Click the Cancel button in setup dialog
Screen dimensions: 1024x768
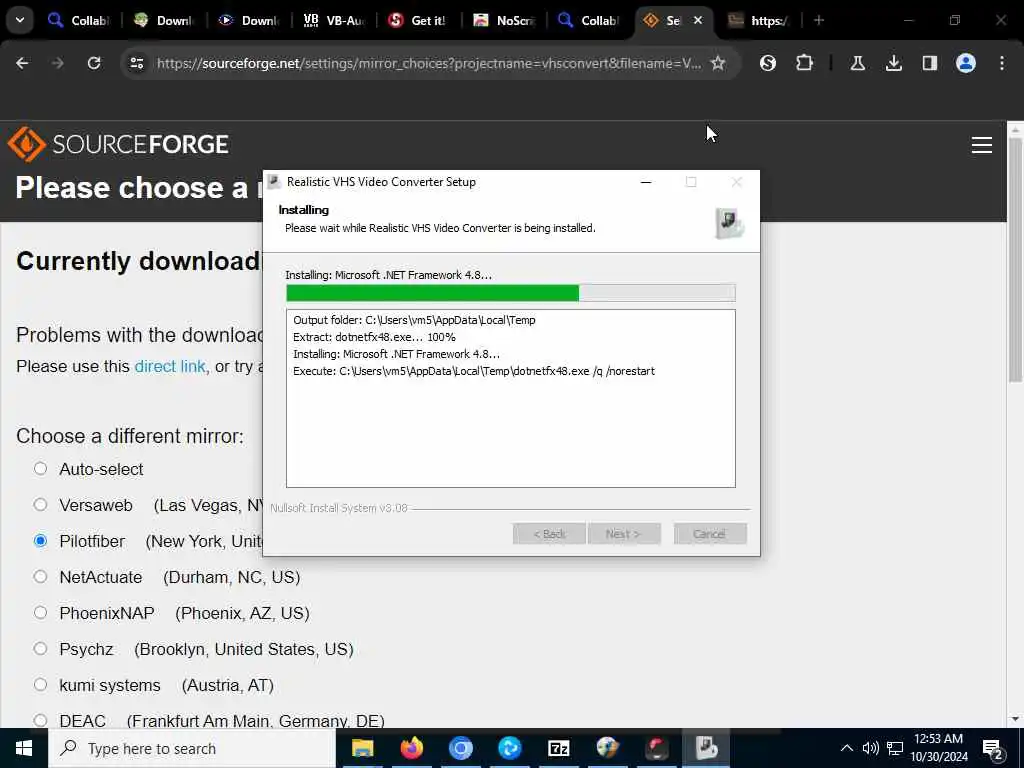click(x=710, y=534)
